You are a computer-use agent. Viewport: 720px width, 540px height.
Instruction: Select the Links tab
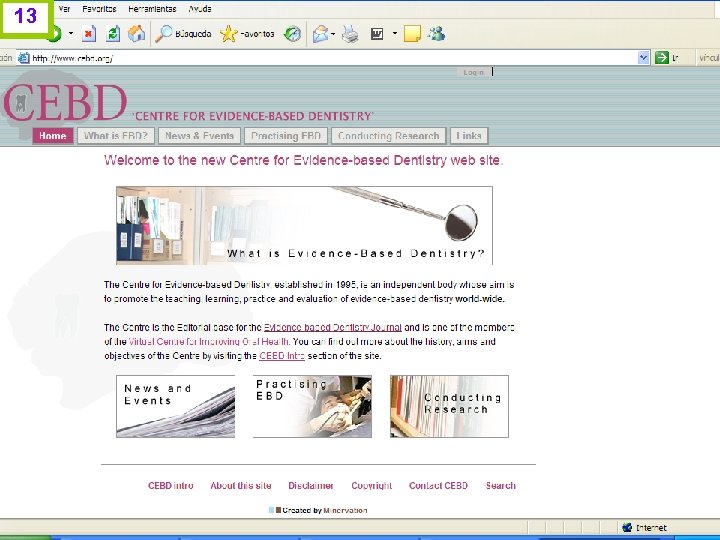click(x=469, y=136)
